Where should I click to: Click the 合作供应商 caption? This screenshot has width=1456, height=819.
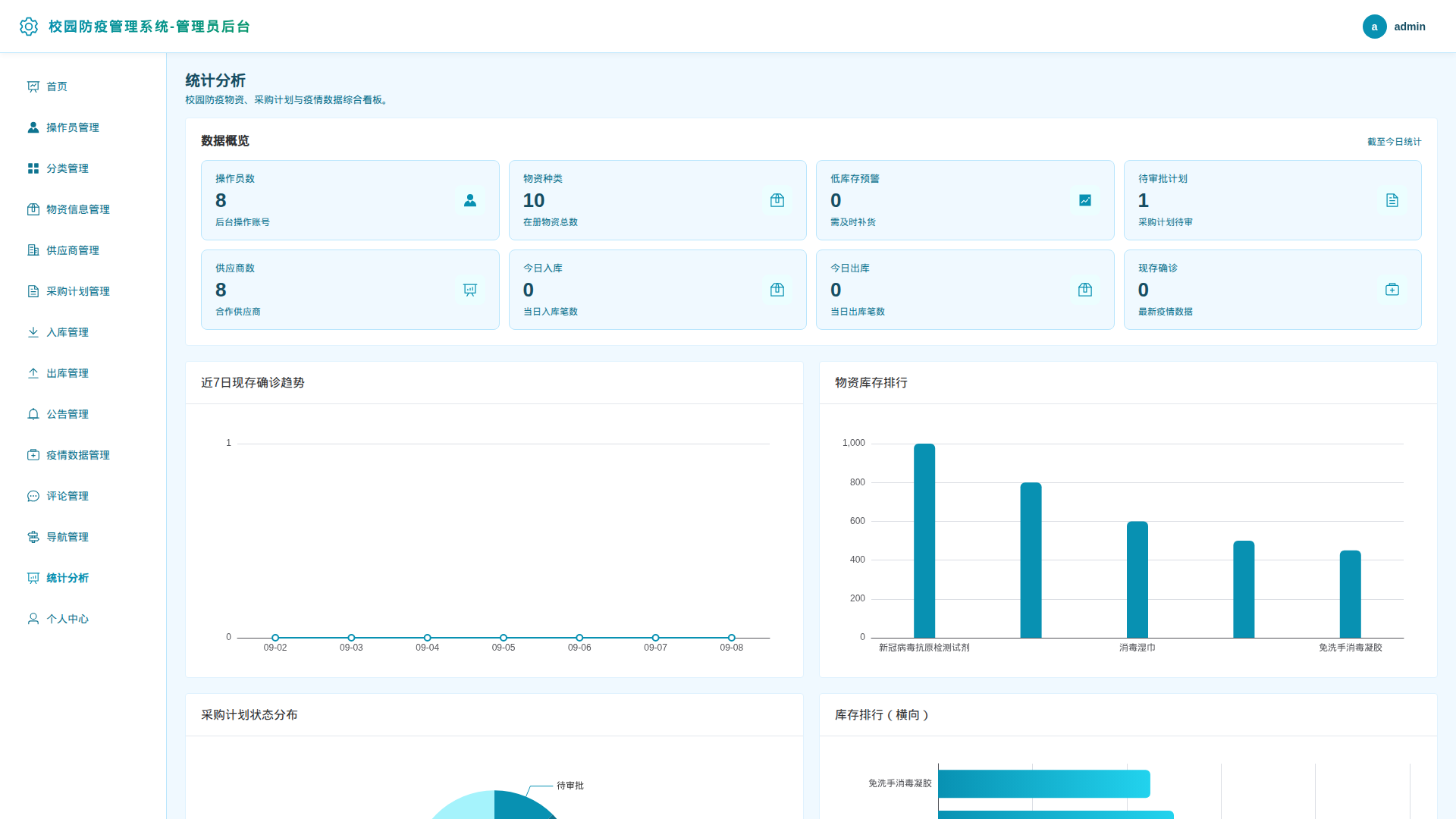pos(238,312)
